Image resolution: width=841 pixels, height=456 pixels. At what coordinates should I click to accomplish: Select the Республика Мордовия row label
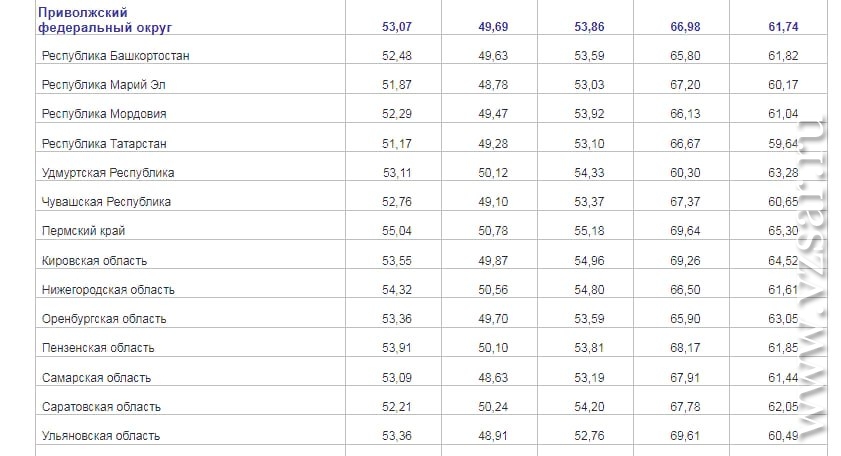104,114
